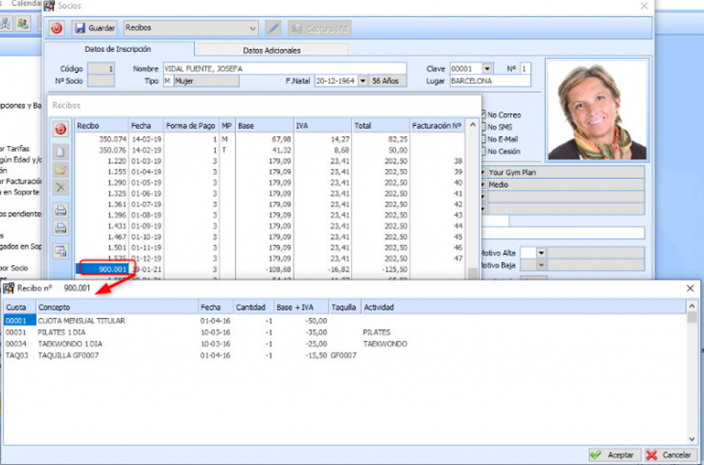Click red exit icon in Recibos panel

(60, 129)
